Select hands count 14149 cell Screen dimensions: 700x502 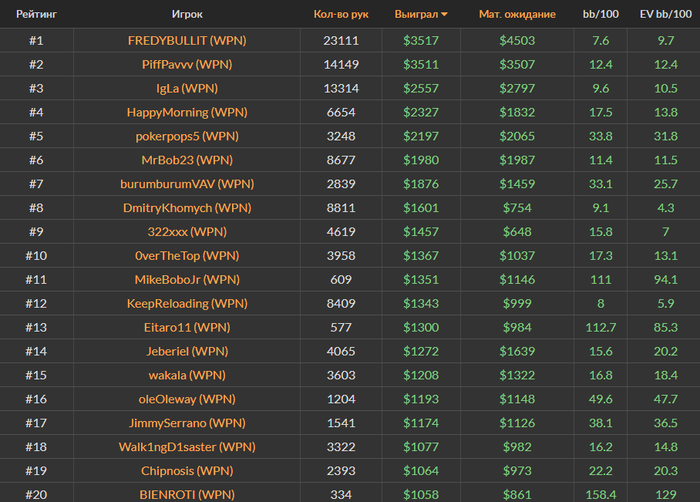(341, 65)
